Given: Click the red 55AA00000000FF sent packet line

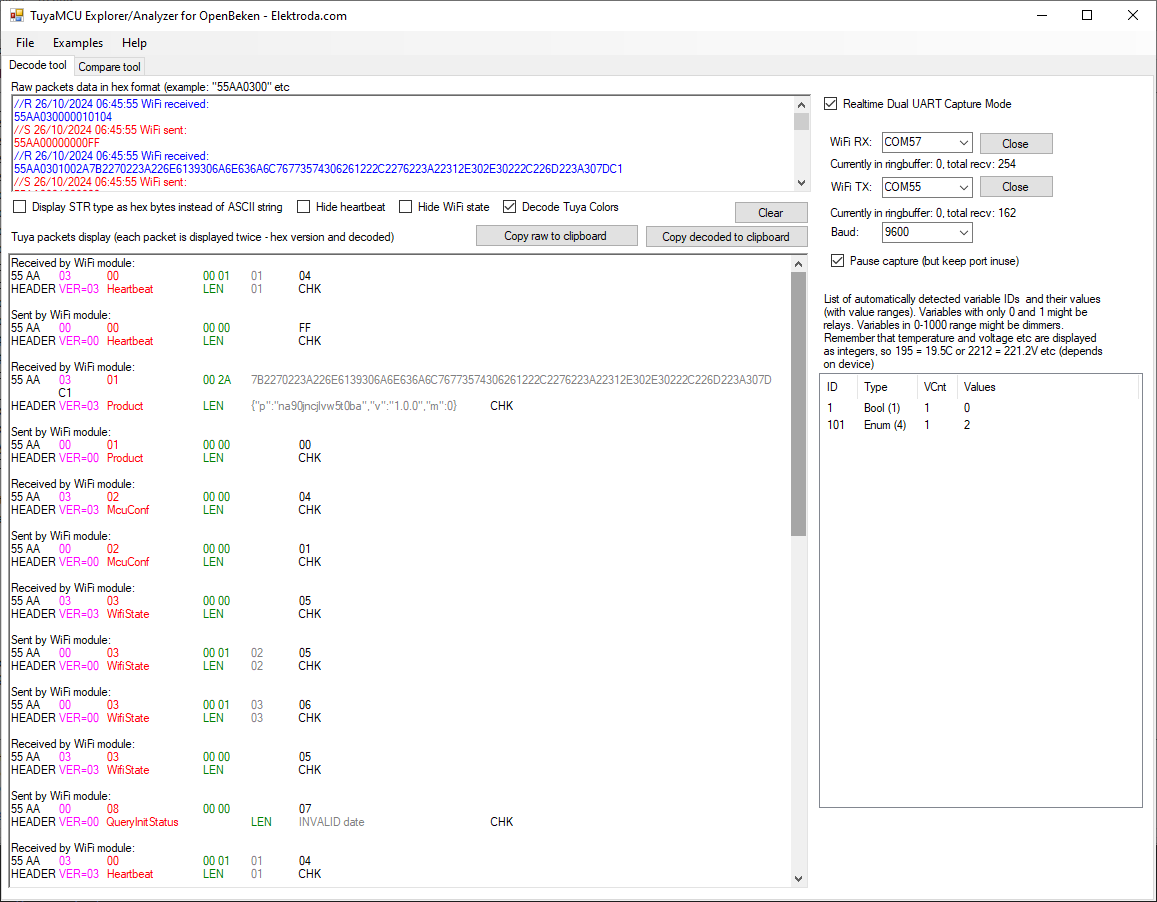Looking at the screenshot, I should [57, 143].
